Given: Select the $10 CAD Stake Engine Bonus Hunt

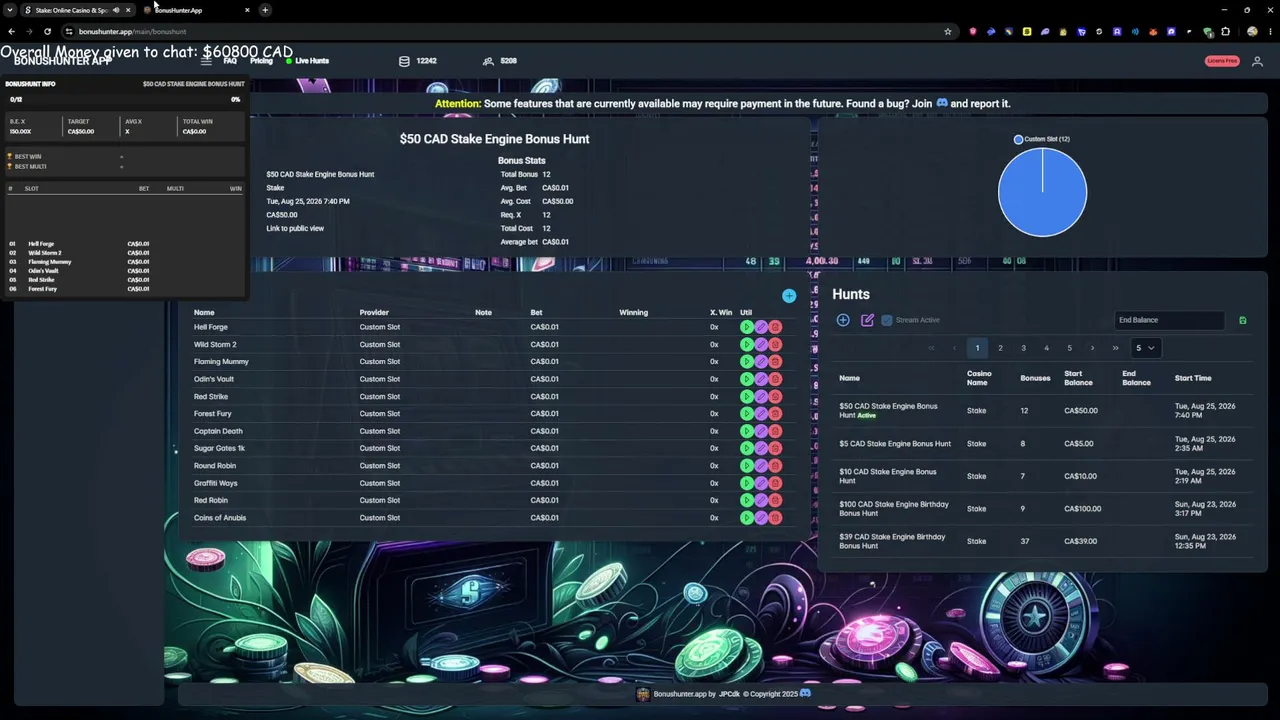Looking at the screenshot, I should click(x=1043, y=476).
